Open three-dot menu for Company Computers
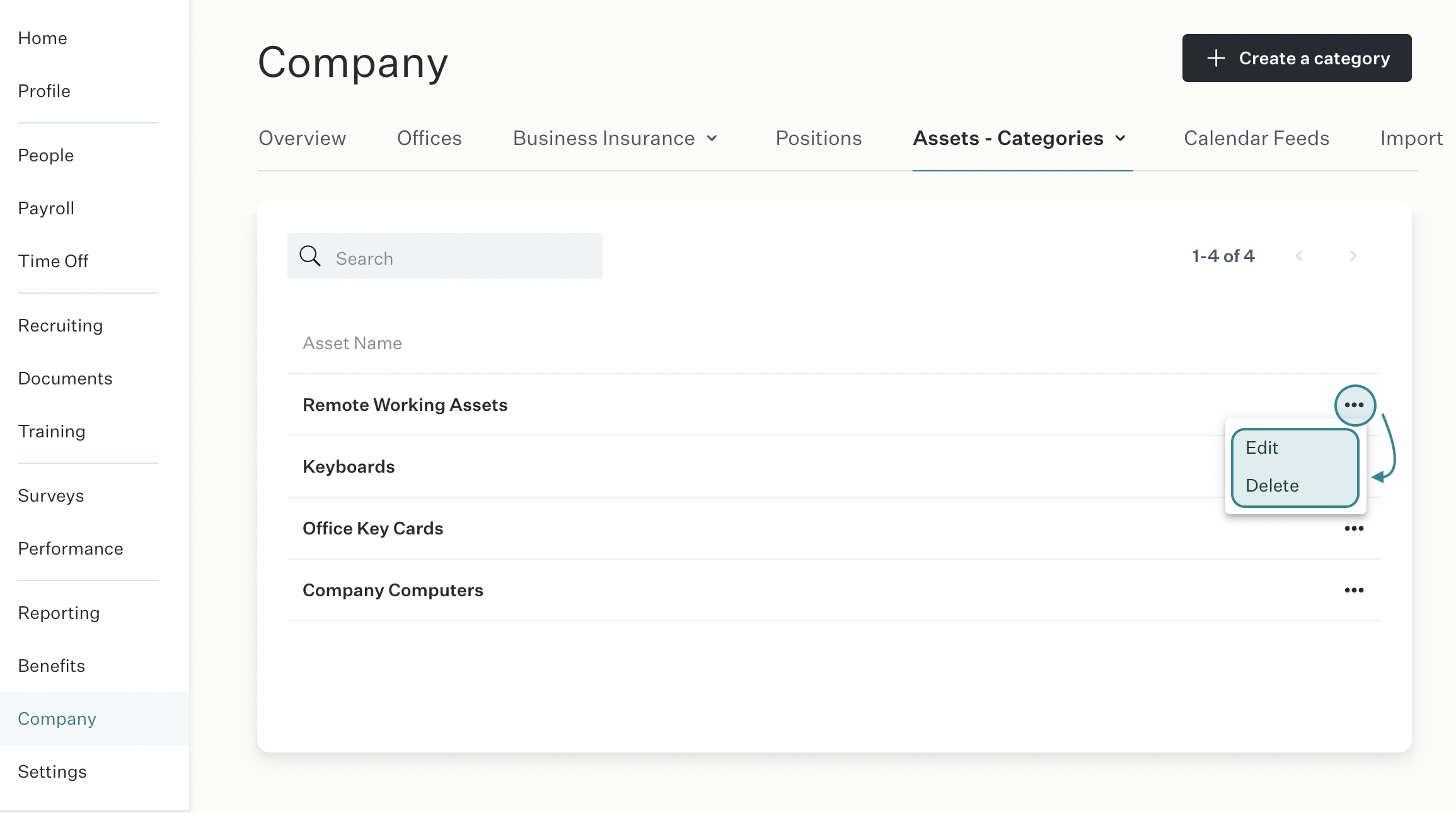1456x813 pixels. point(1354,591)
